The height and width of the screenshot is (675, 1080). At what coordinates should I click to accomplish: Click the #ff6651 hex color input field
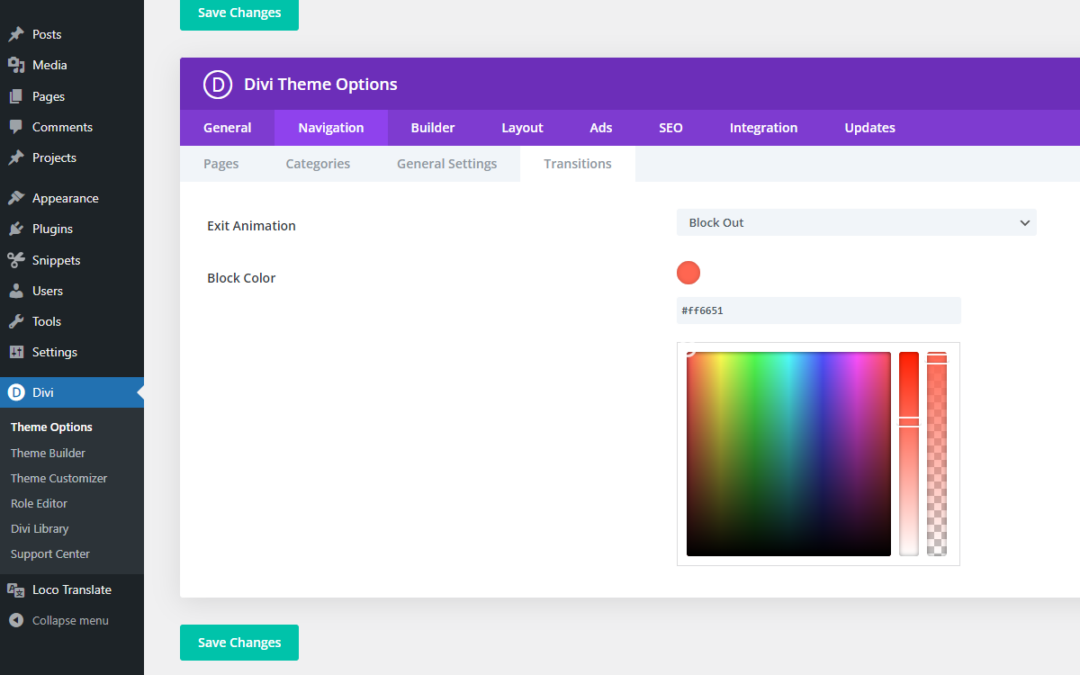tap(818, 311)
